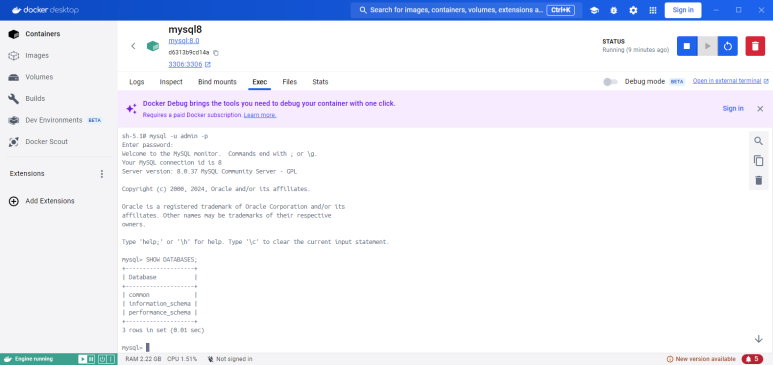
Task: Go to Builds in the sidebar
Action: coord(59,99)
